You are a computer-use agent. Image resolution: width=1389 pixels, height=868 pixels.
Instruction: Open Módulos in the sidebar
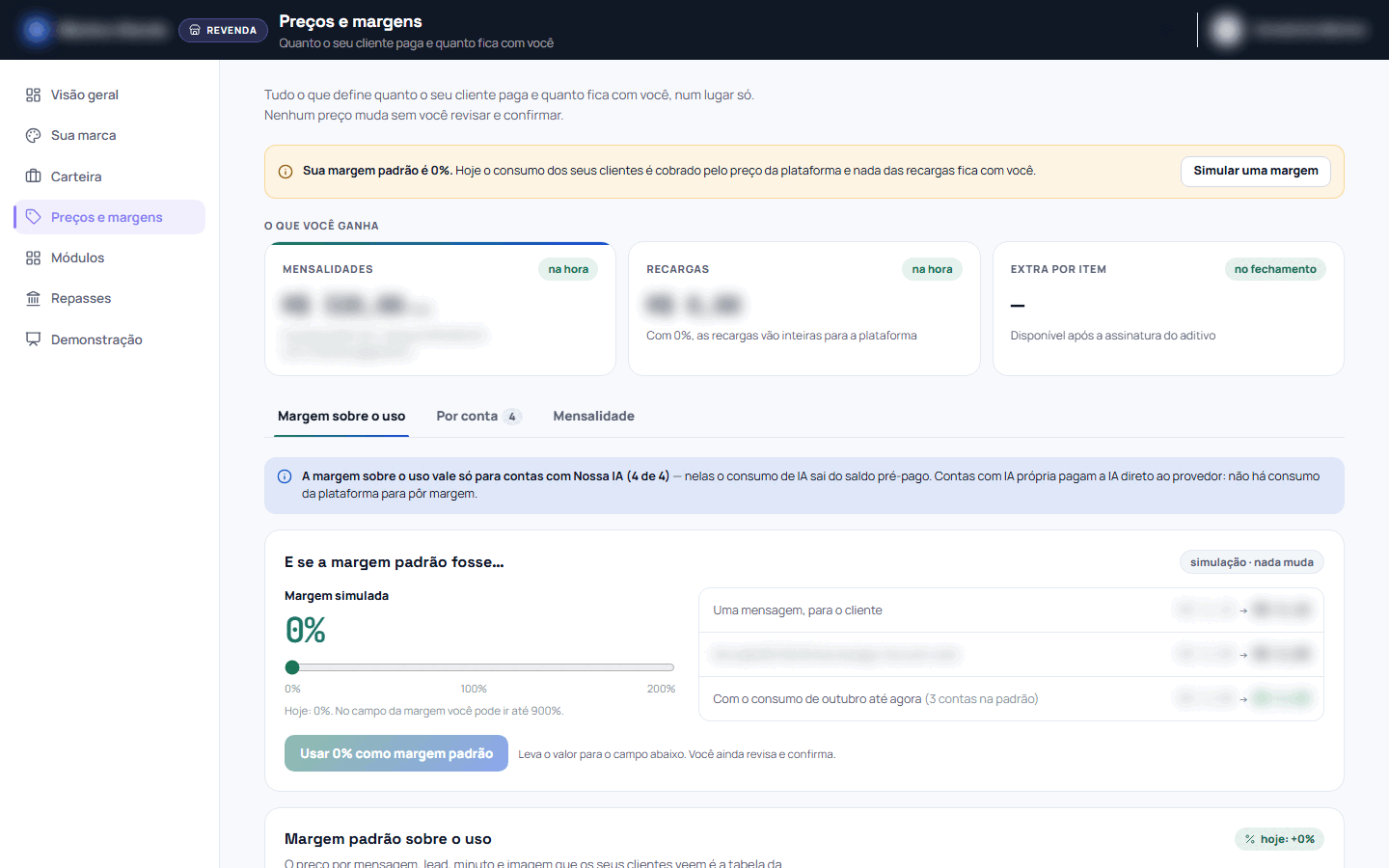point(110,258)
